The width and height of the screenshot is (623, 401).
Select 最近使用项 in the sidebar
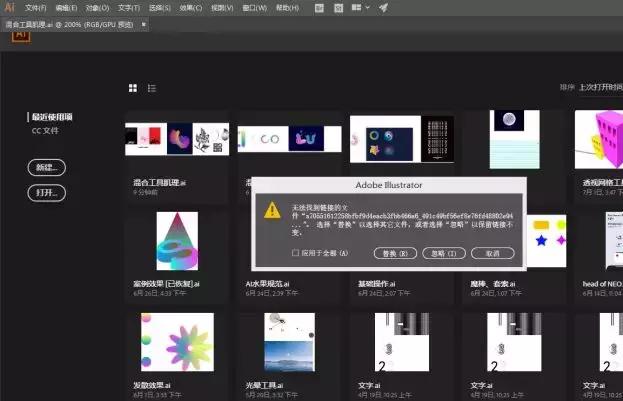pos(52,117)
